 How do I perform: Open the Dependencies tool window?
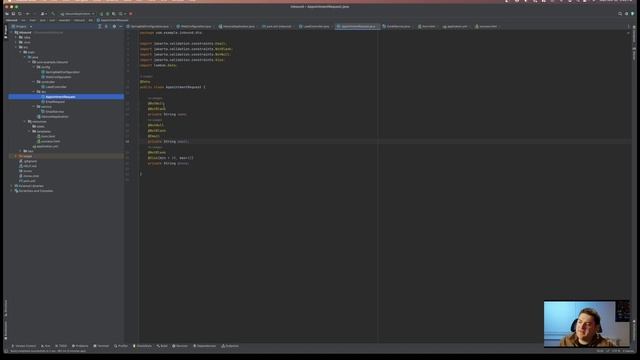tap(204, 346)
